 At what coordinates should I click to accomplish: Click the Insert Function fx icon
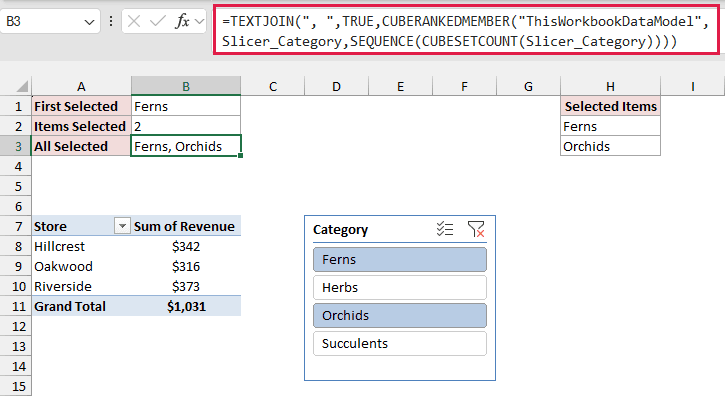pyautogui.click(x=183, y=21)
